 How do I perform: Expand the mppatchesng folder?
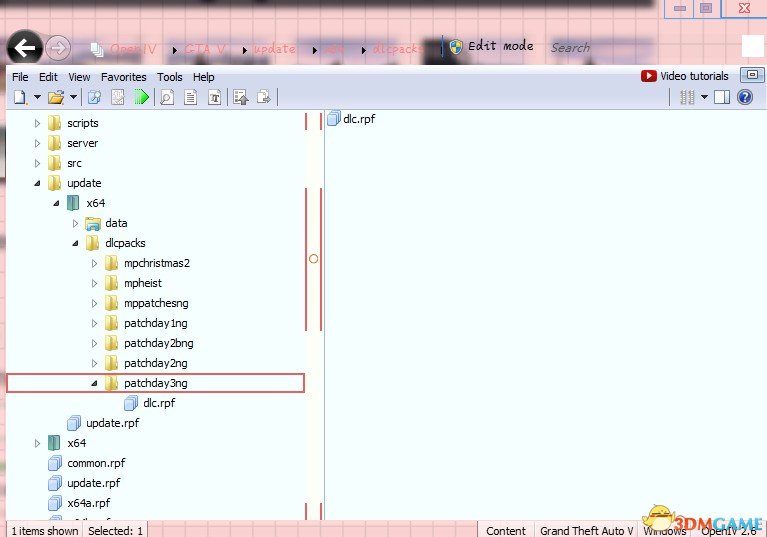tap(94, 304)
